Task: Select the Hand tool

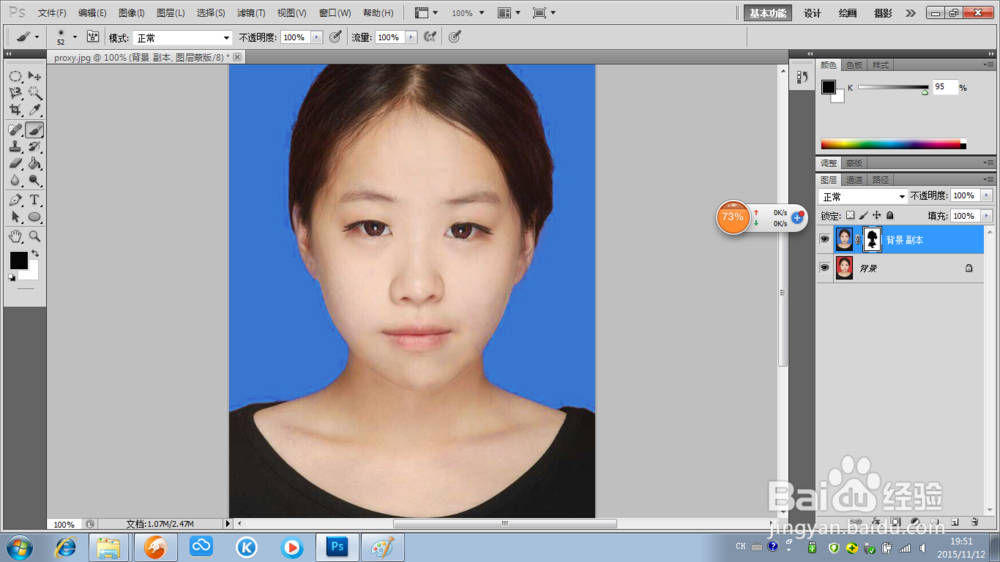Action: tap(15, 237)
